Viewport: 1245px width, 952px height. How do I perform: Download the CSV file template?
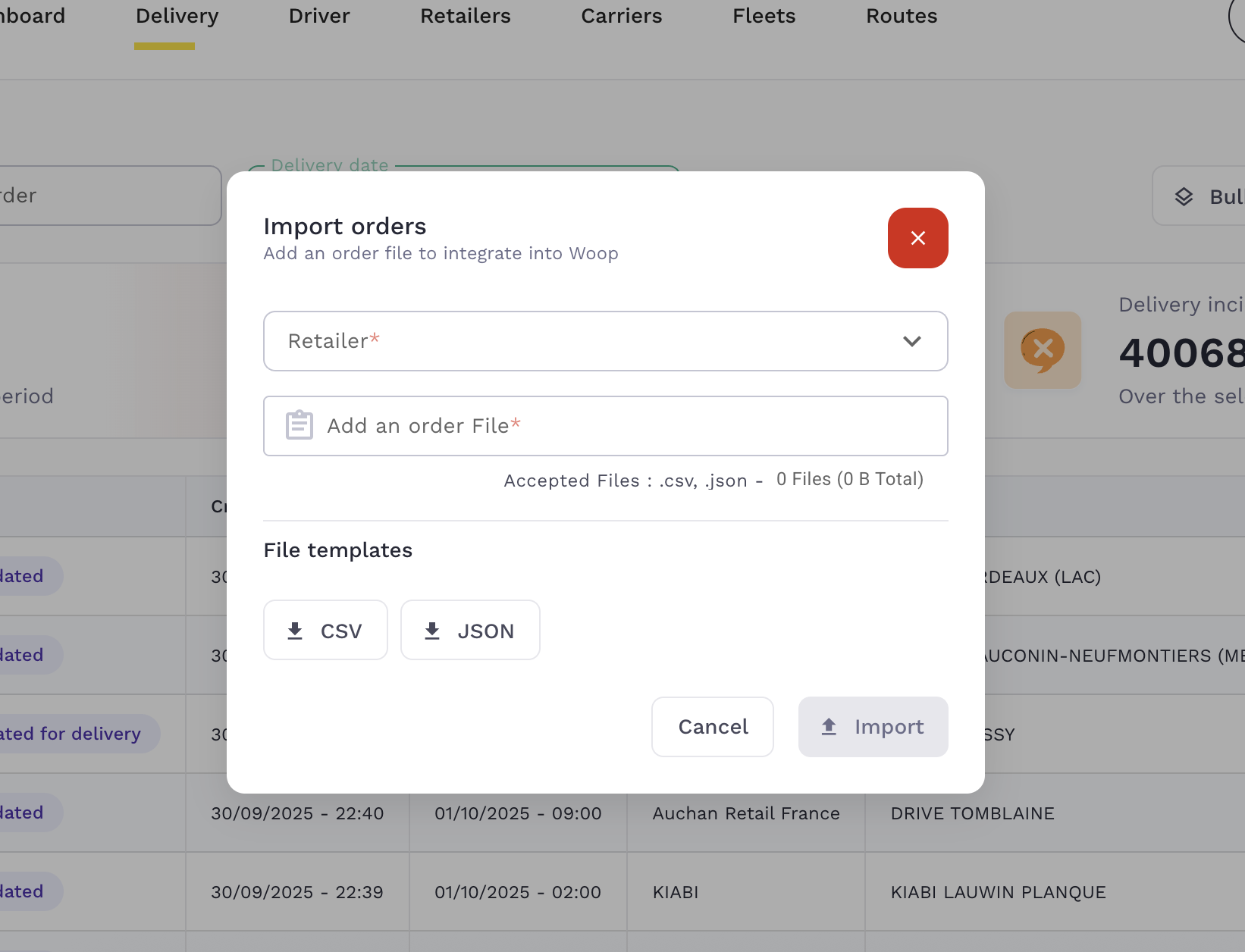pos(325,631)
